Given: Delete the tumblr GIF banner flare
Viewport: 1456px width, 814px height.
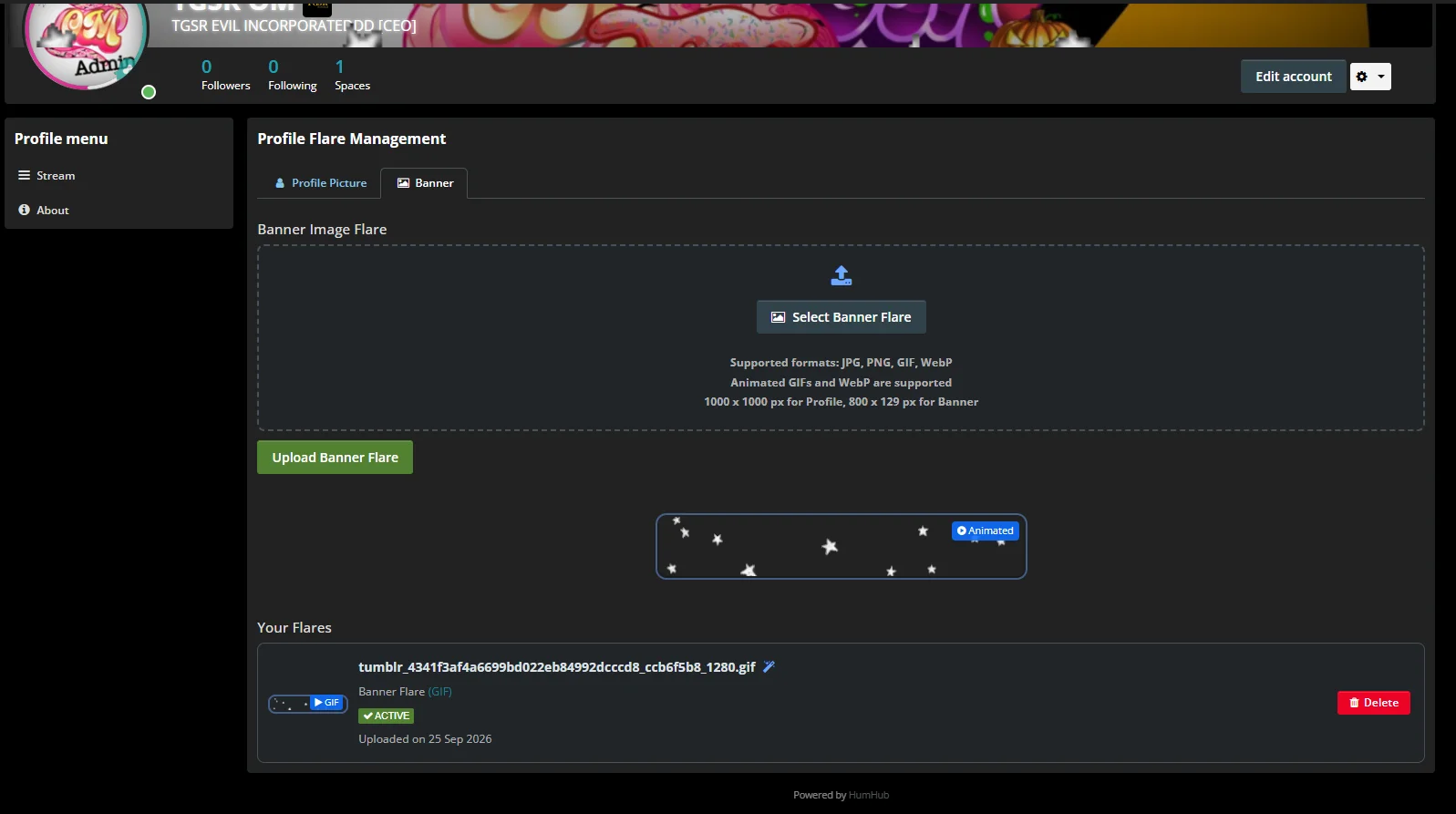Looking at the screenshot, I should coord(1373,703).
